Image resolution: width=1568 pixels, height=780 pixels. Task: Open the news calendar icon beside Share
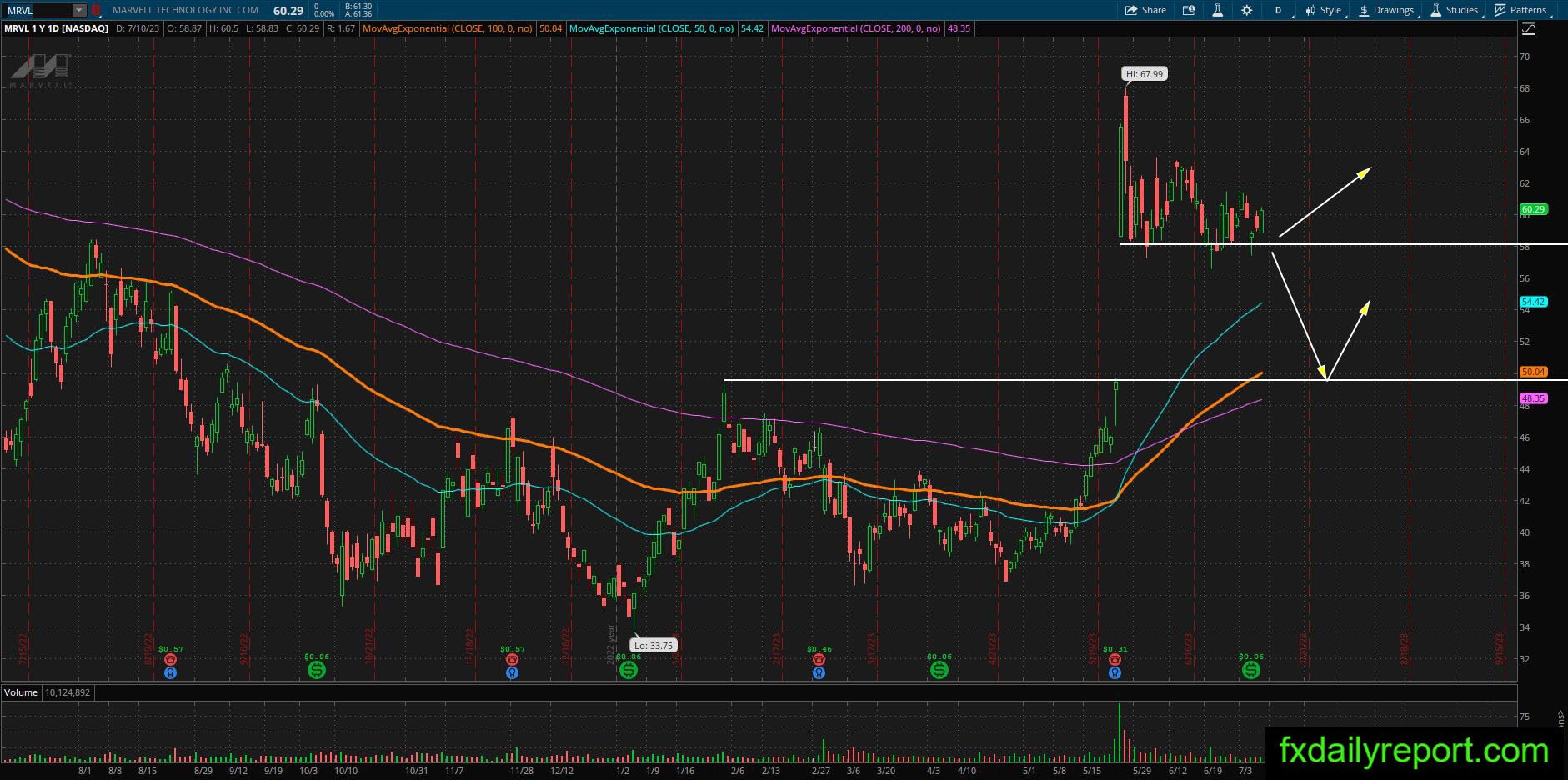click(x=1189, y=10)
